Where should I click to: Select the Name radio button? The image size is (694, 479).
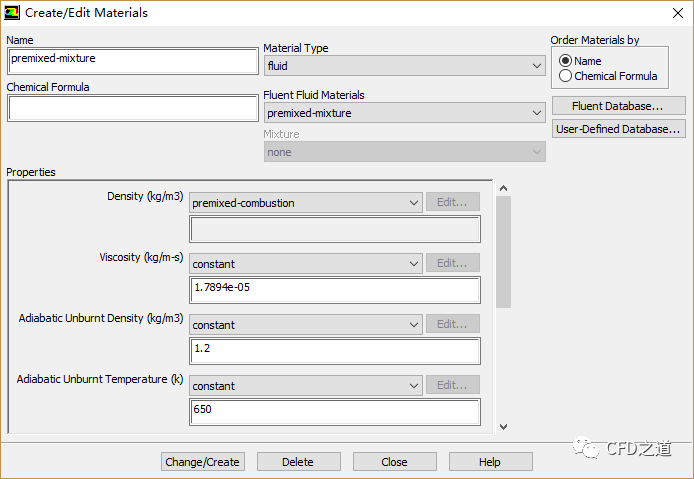tap(566, 61)
